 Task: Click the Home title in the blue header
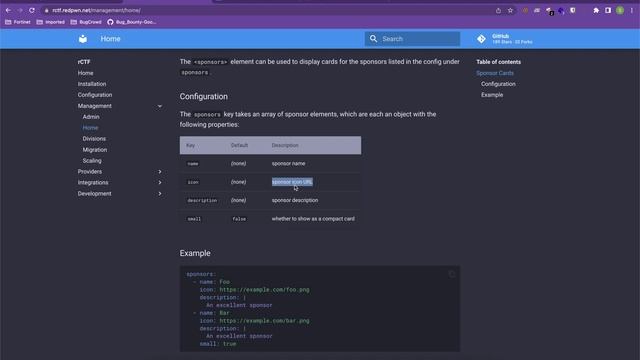111,39
